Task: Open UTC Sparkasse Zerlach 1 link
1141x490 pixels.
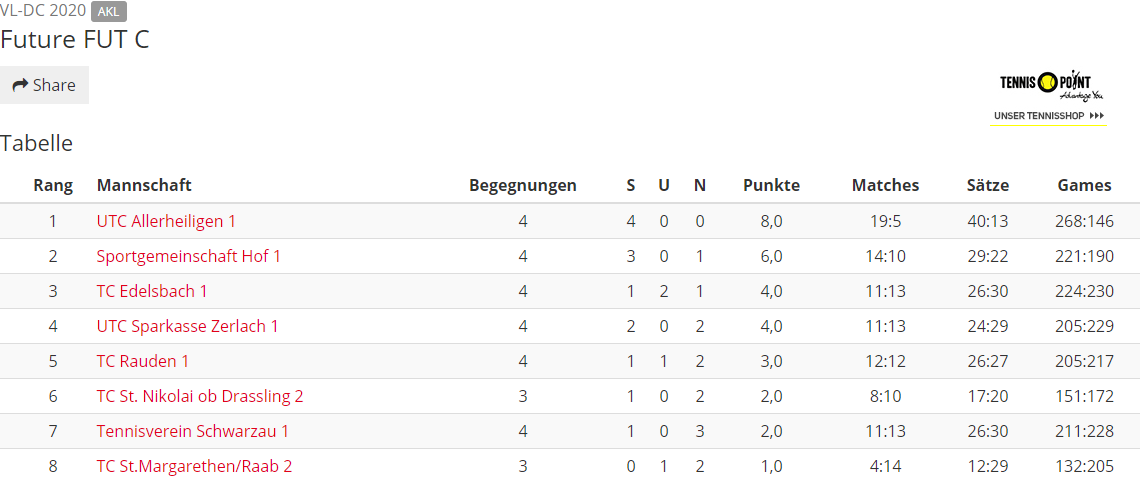Action: point(188,326)
